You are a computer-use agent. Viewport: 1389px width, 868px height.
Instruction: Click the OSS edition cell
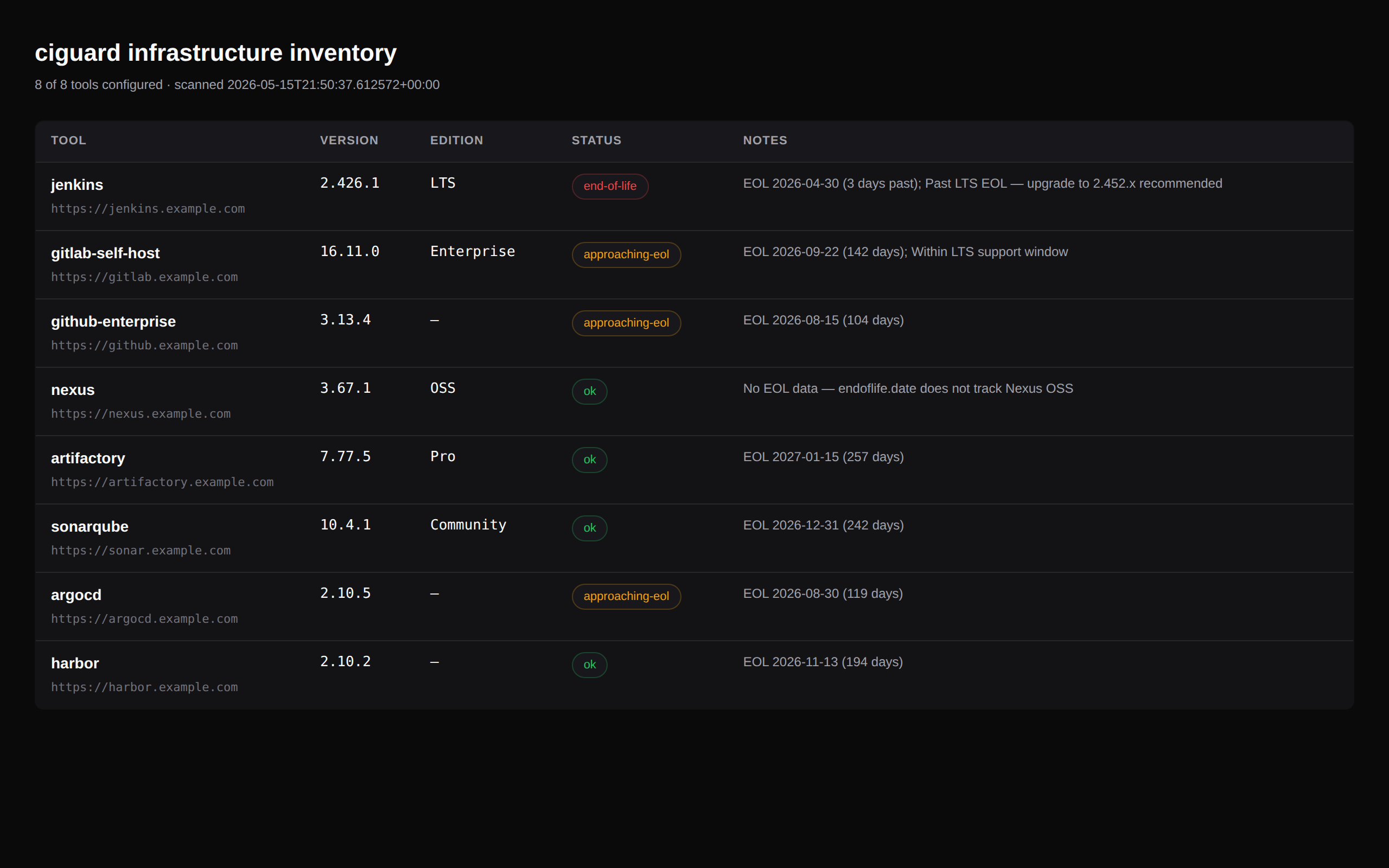pyautogui.click(x=443, y=388)
